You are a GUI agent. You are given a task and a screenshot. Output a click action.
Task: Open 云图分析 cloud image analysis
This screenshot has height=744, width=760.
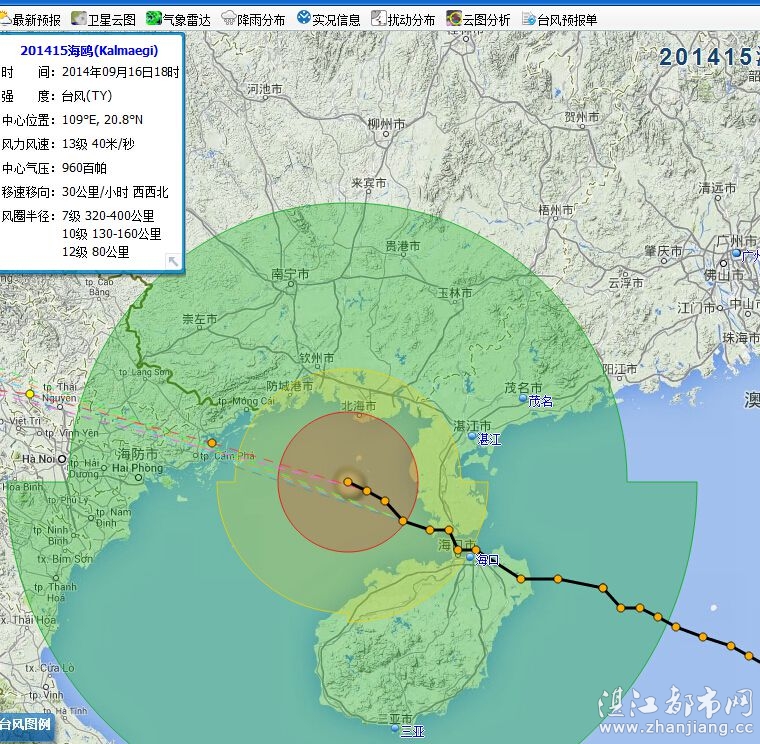tap(478, 19)
